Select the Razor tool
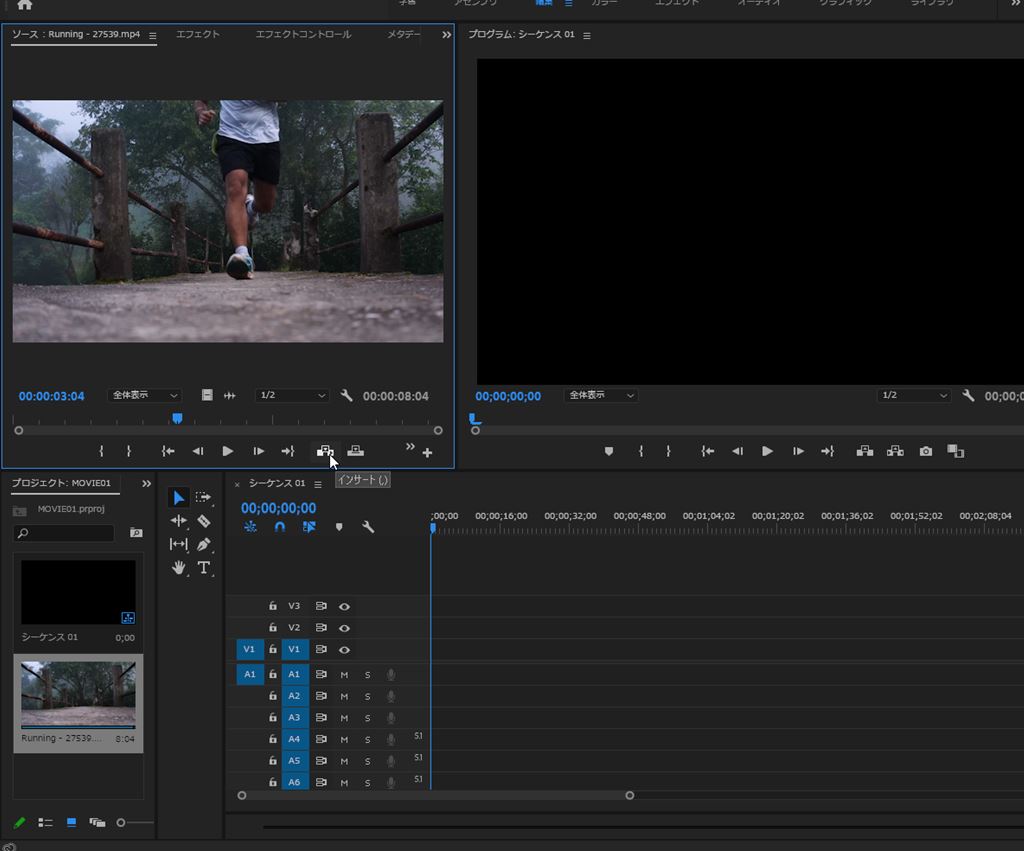 click(x=204, y=521)
